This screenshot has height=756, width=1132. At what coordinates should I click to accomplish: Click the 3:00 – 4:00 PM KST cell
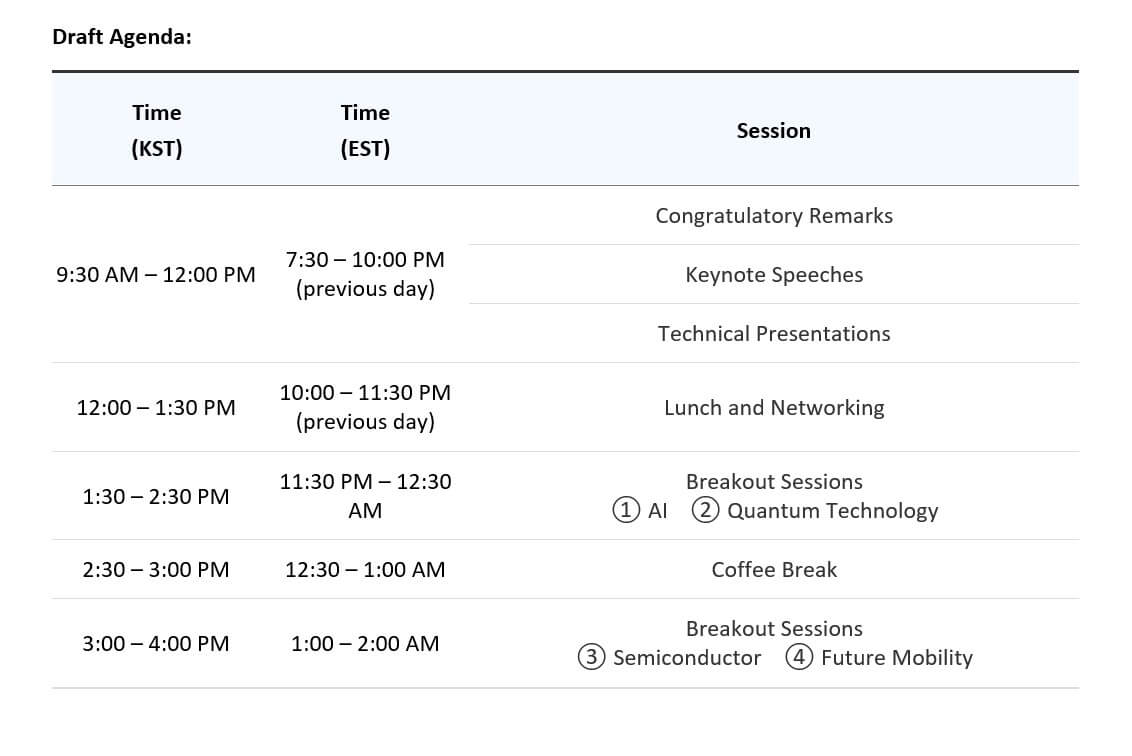(157, 644)
